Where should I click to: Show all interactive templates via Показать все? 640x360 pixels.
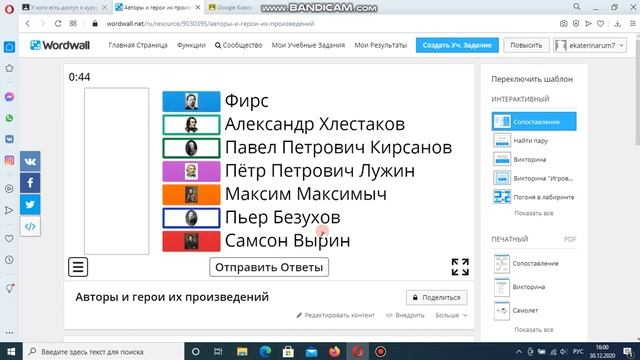pyautogui.click(x=534, y=213)
